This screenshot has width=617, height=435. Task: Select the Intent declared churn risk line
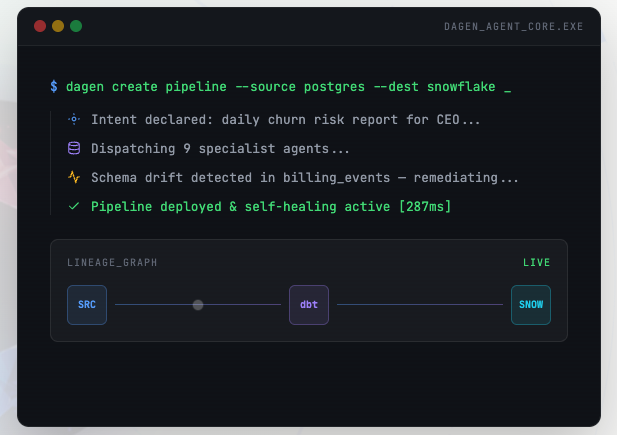pyautogui.click(x=286, y=119)
